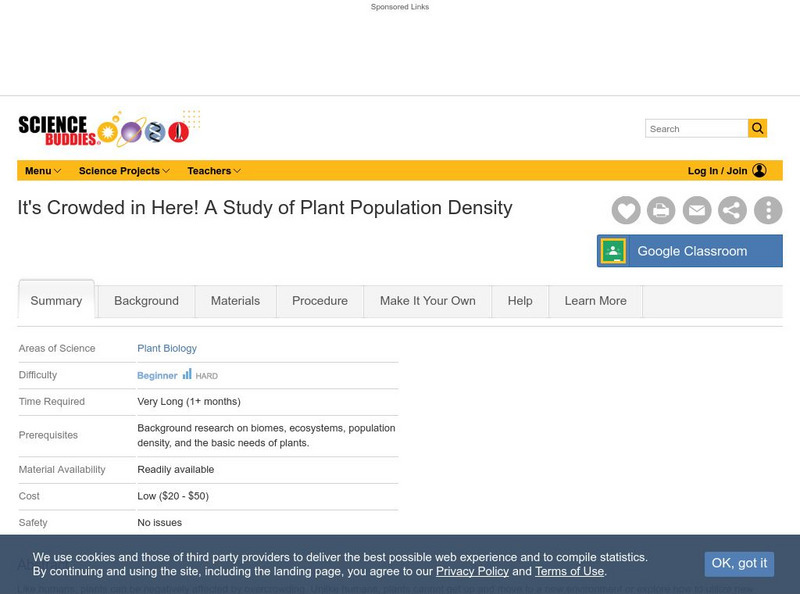Expand the Menu dropdown
Image resolution: width=800 pixels, height=594 pixels.
[43, 171]
